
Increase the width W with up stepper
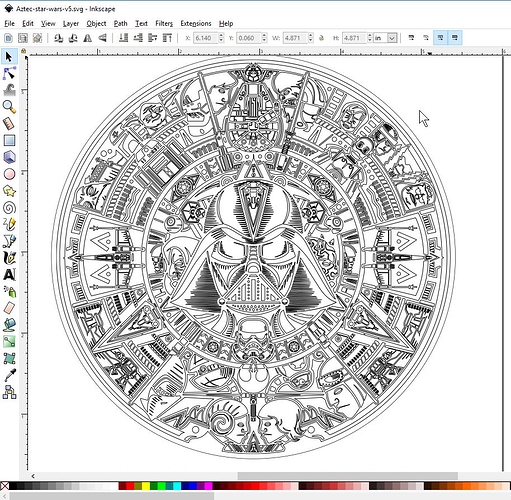point(311,35)
